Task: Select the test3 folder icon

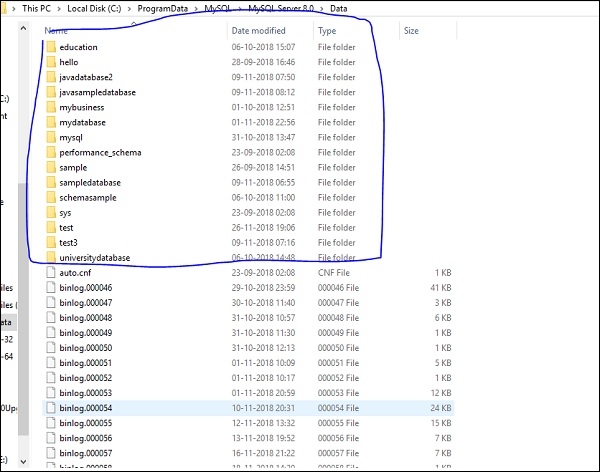Action: (51, 243)
